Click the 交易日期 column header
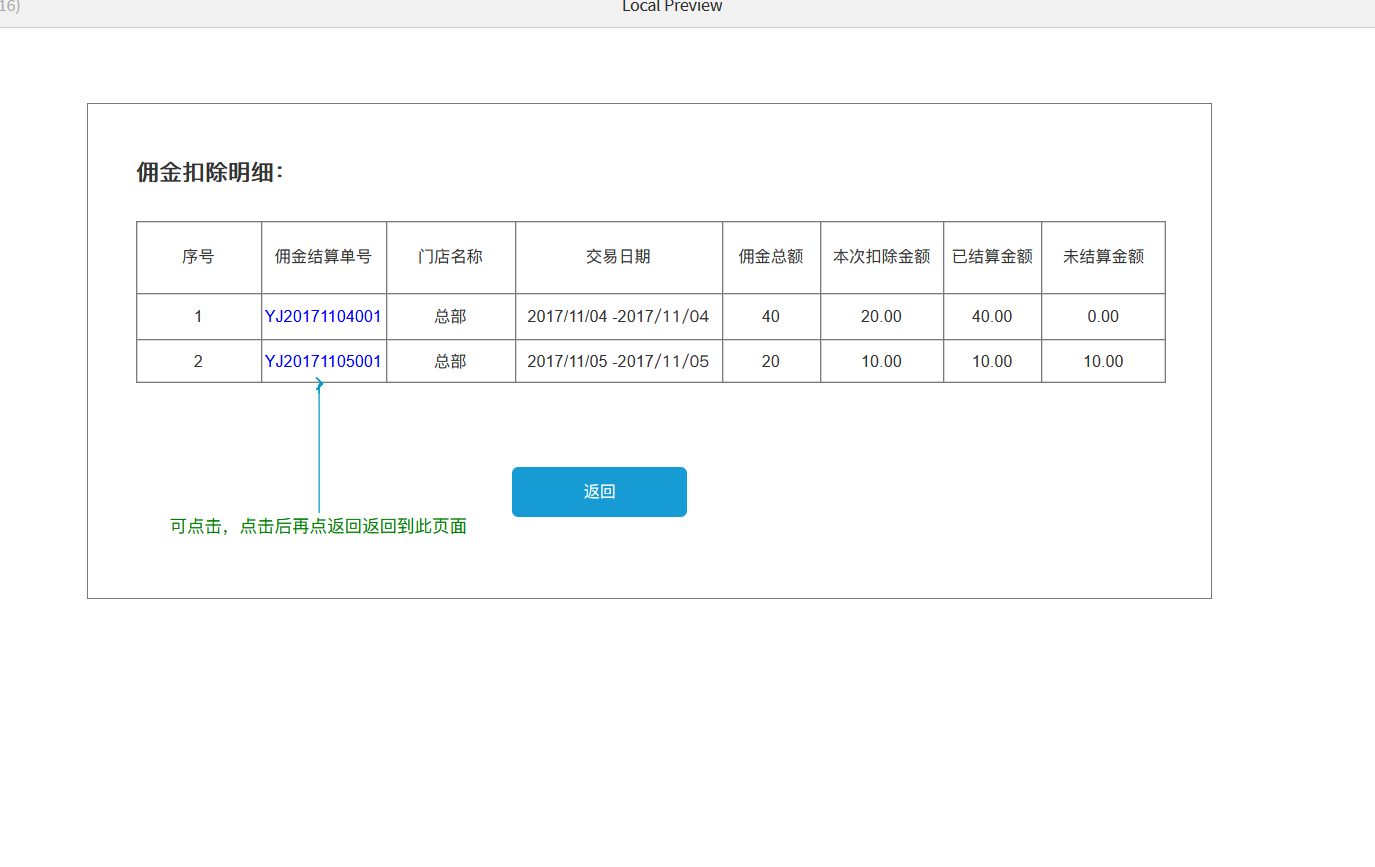The width and height of the screenshot is (1375, 867). (618, 256)
